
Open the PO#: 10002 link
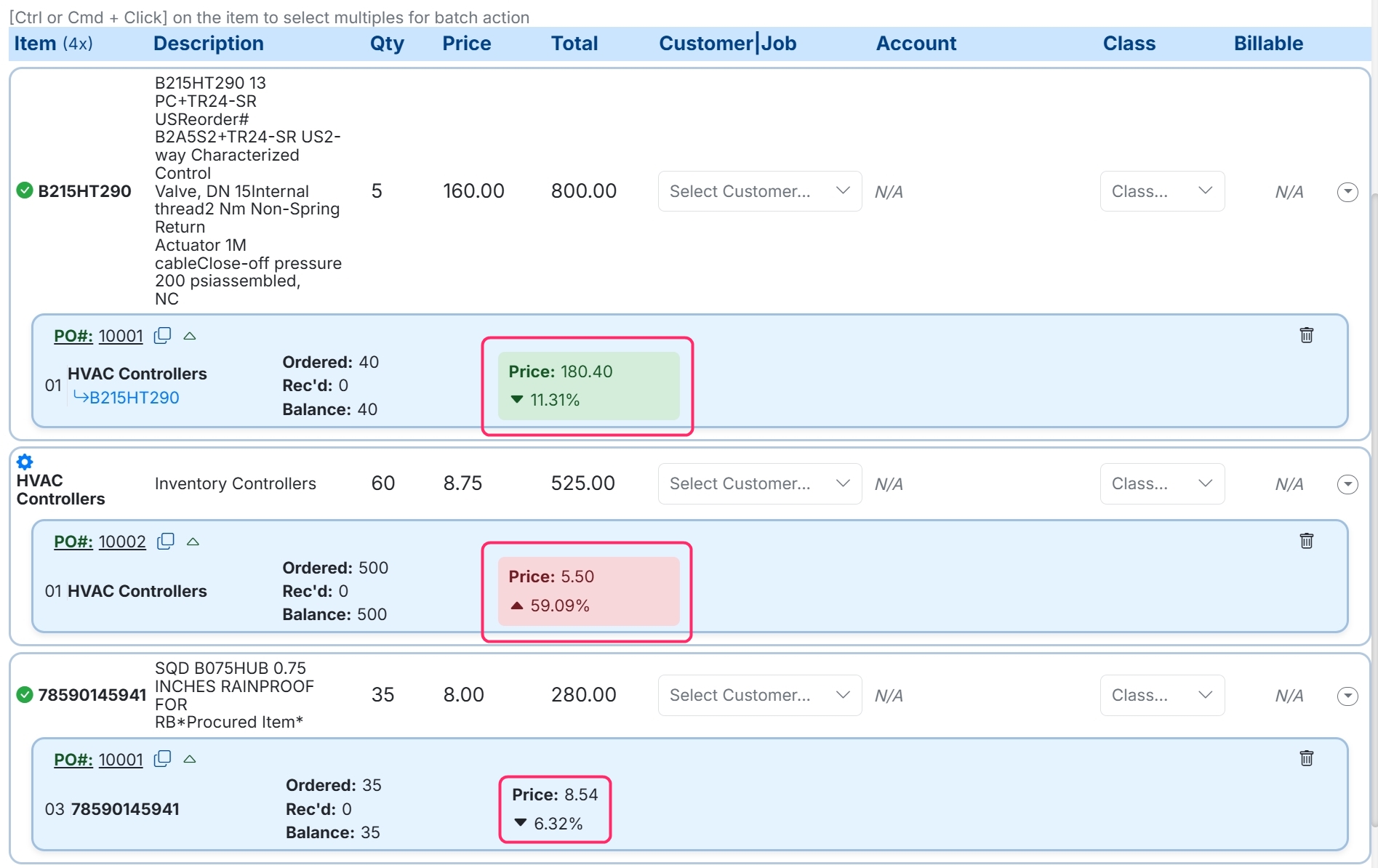[x=100, y=542]
